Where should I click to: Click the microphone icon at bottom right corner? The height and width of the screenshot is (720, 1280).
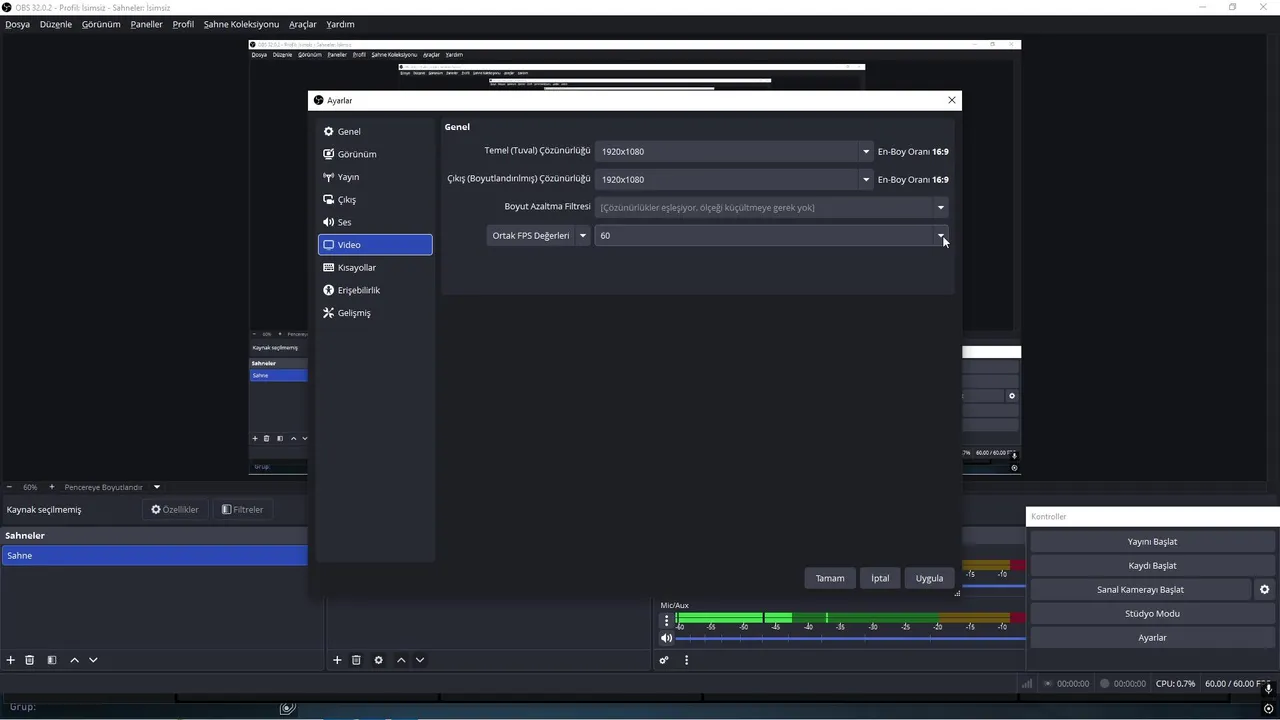point(1268,689)
